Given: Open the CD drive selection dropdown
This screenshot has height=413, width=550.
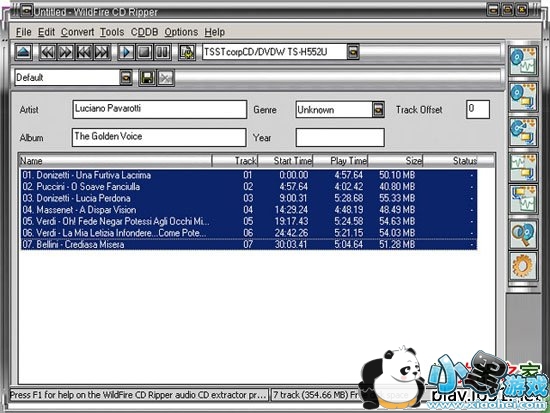Looking at the screenshot, I should [353, 52].
